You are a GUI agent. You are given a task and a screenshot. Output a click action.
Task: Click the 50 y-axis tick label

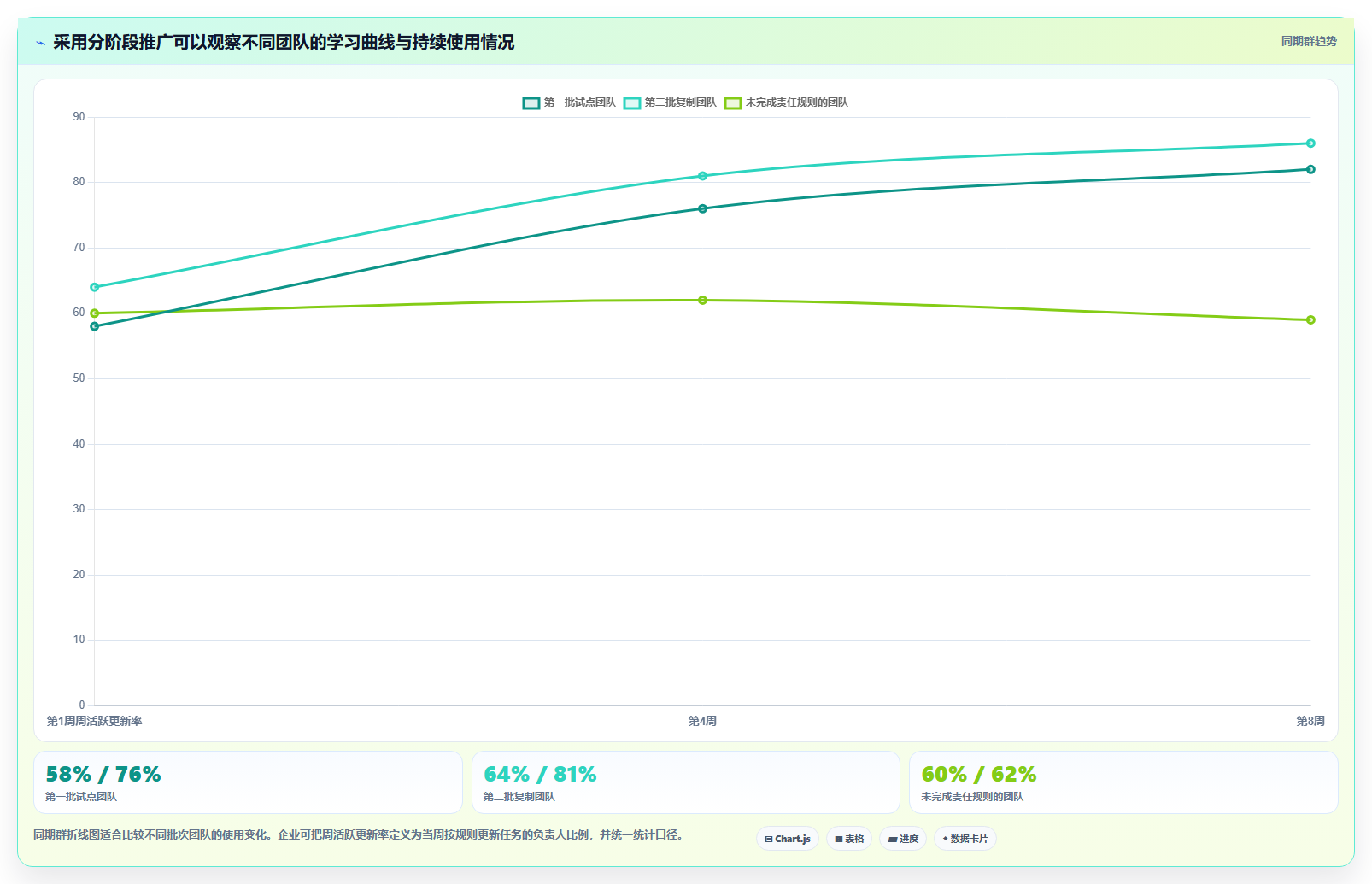[x=79, y=378]
